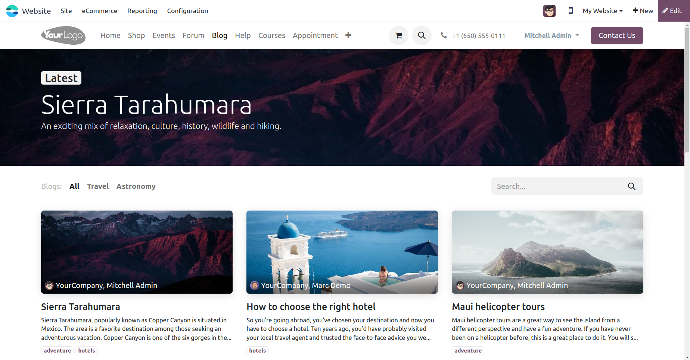Open the Site menu
690x360 pixels.
(x=66, y=11)
